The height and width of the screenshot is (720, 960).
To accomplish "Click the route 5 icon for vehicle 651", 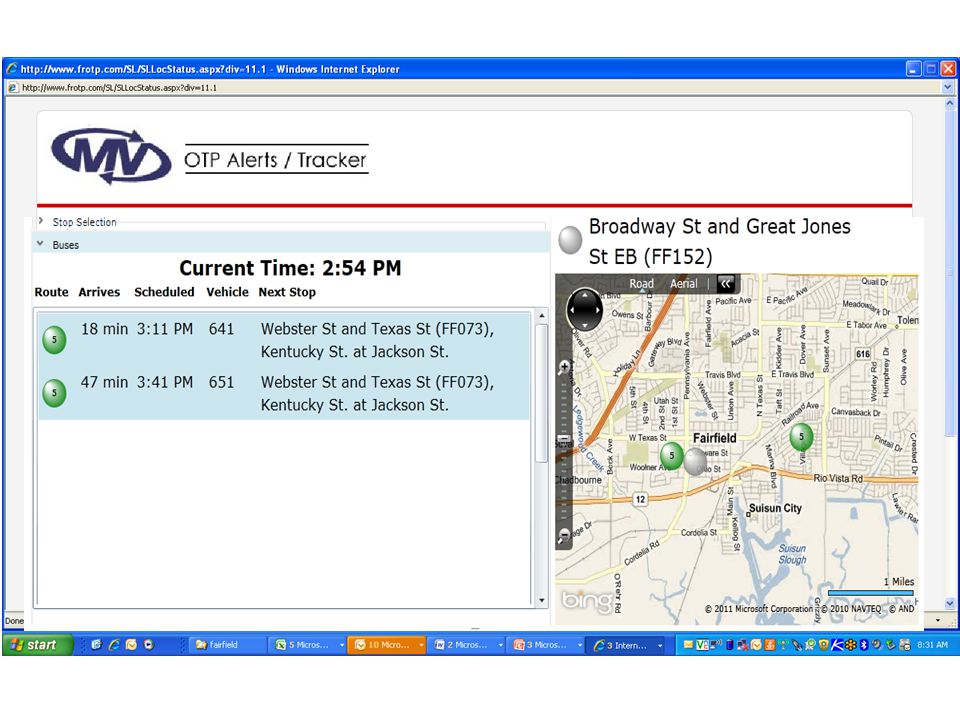I will (54, 393).
